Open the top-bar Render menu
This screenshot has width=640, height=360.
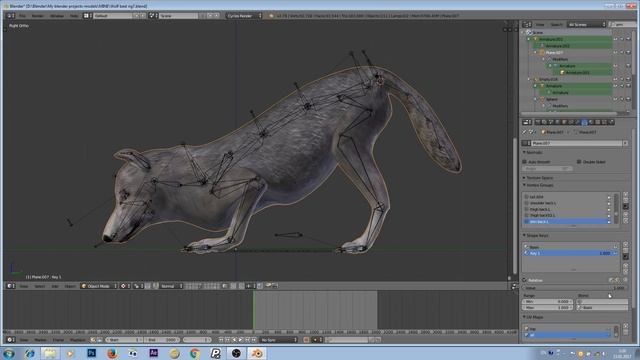coord(38,16)
